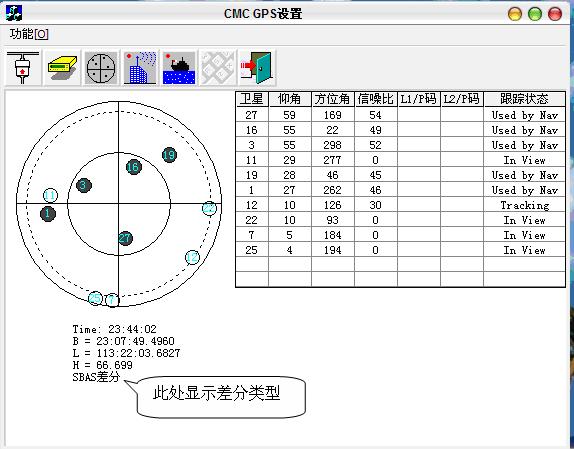This screenshot has height=449, width=574.
Task: Click the SBAS差分 status text
Action: pos(96,377)
